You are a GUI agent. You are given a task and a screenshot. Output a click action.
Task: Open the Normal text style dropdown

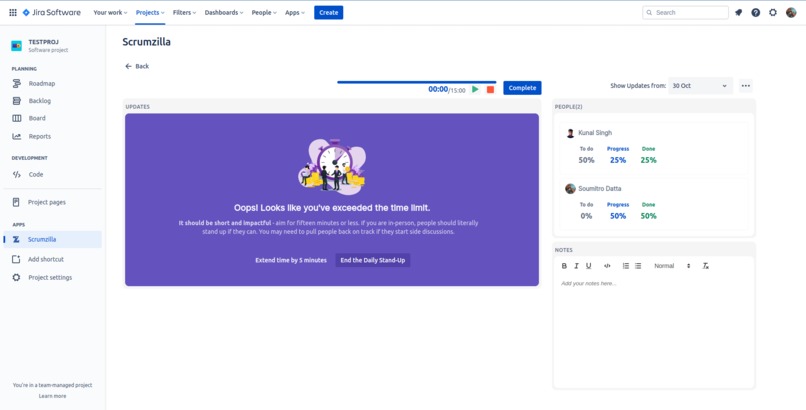(x=672, y=266)
